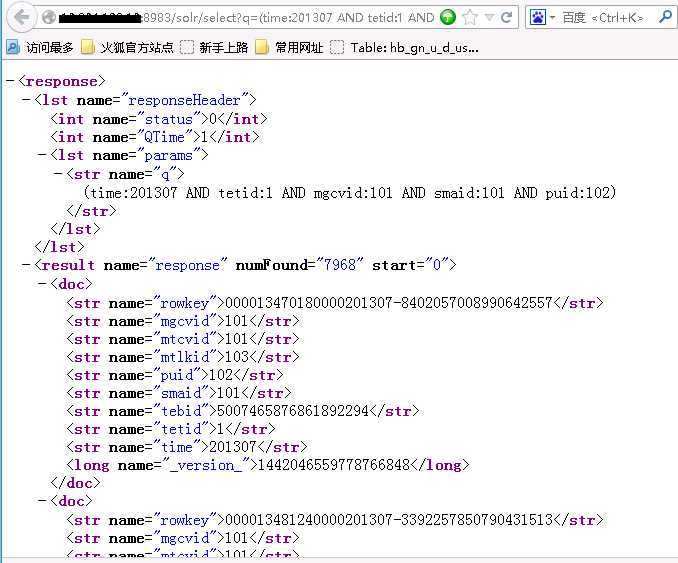
Task: Click the magnifier search icon
Action: tap(665, 17)
